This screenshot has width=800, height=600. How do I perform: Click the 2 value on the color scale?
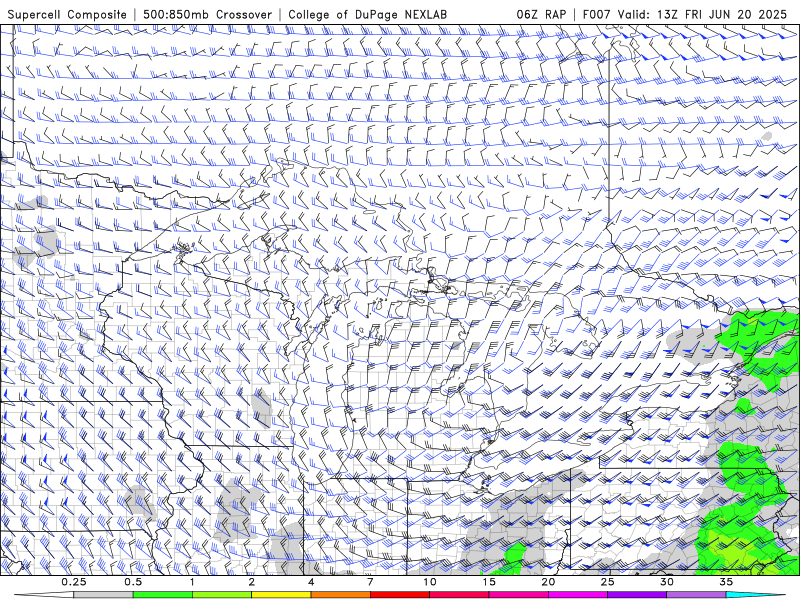(252, 582)
